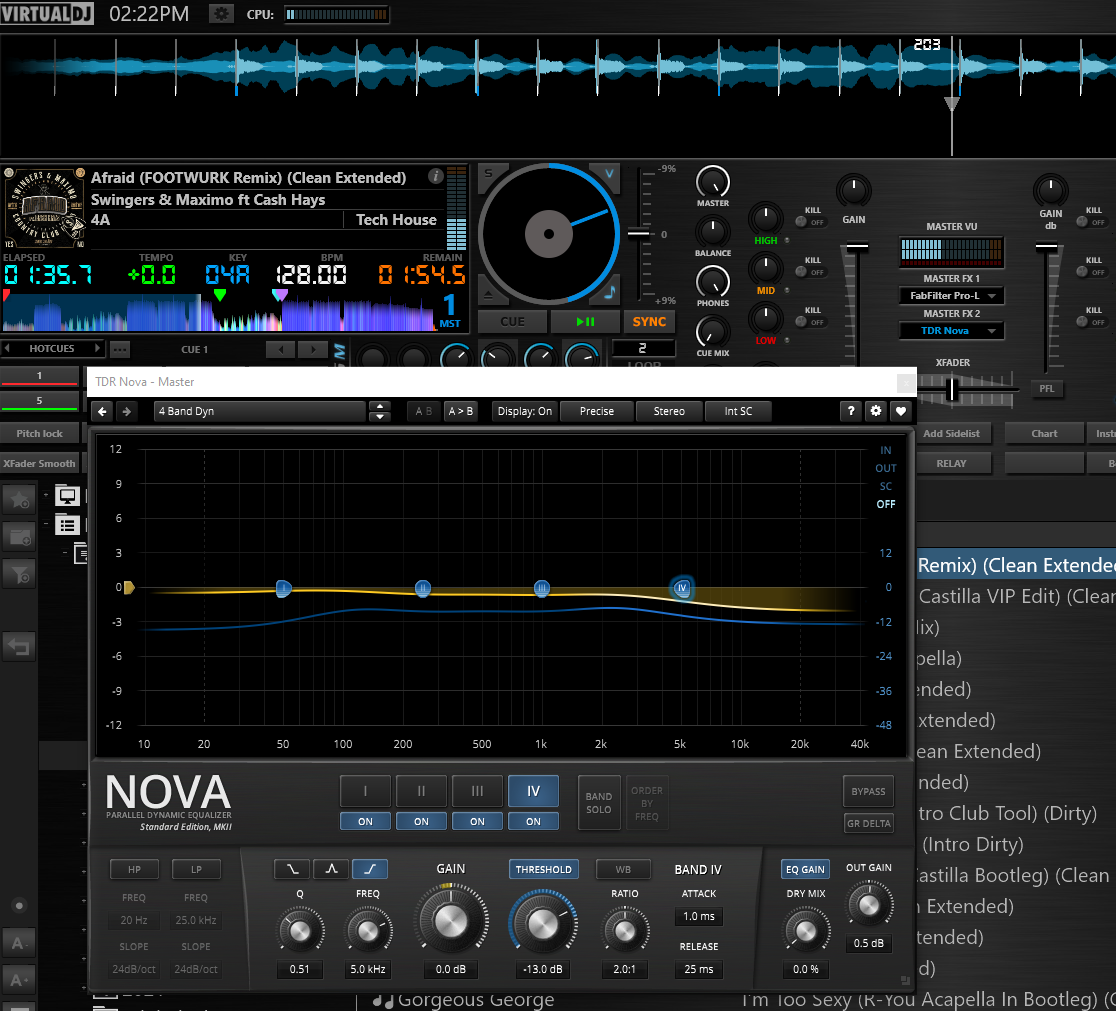Click the next cue arrow beside CUE 1
The image size is (1116, 1011).
(312, 350)
